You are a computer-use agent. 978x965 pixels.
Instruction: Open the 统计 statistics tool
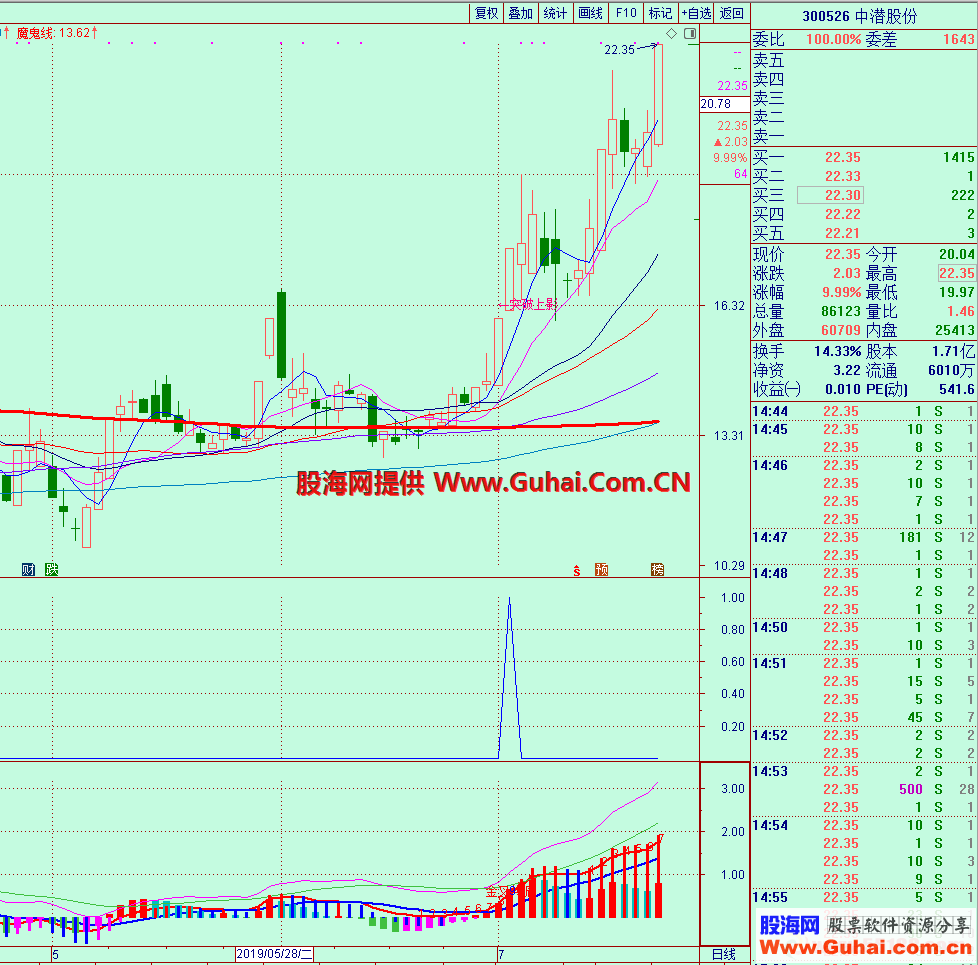[555, 13]
